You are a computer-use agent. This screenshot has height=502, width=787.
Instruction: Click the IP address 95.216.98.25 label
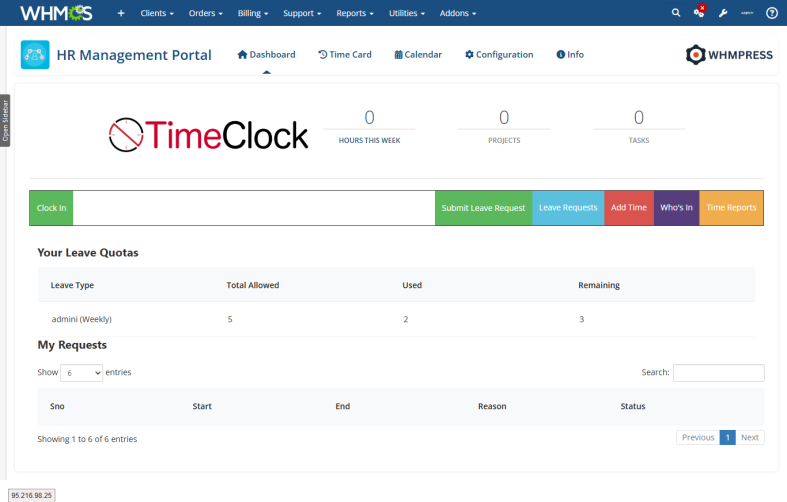(x=31, y=495)
